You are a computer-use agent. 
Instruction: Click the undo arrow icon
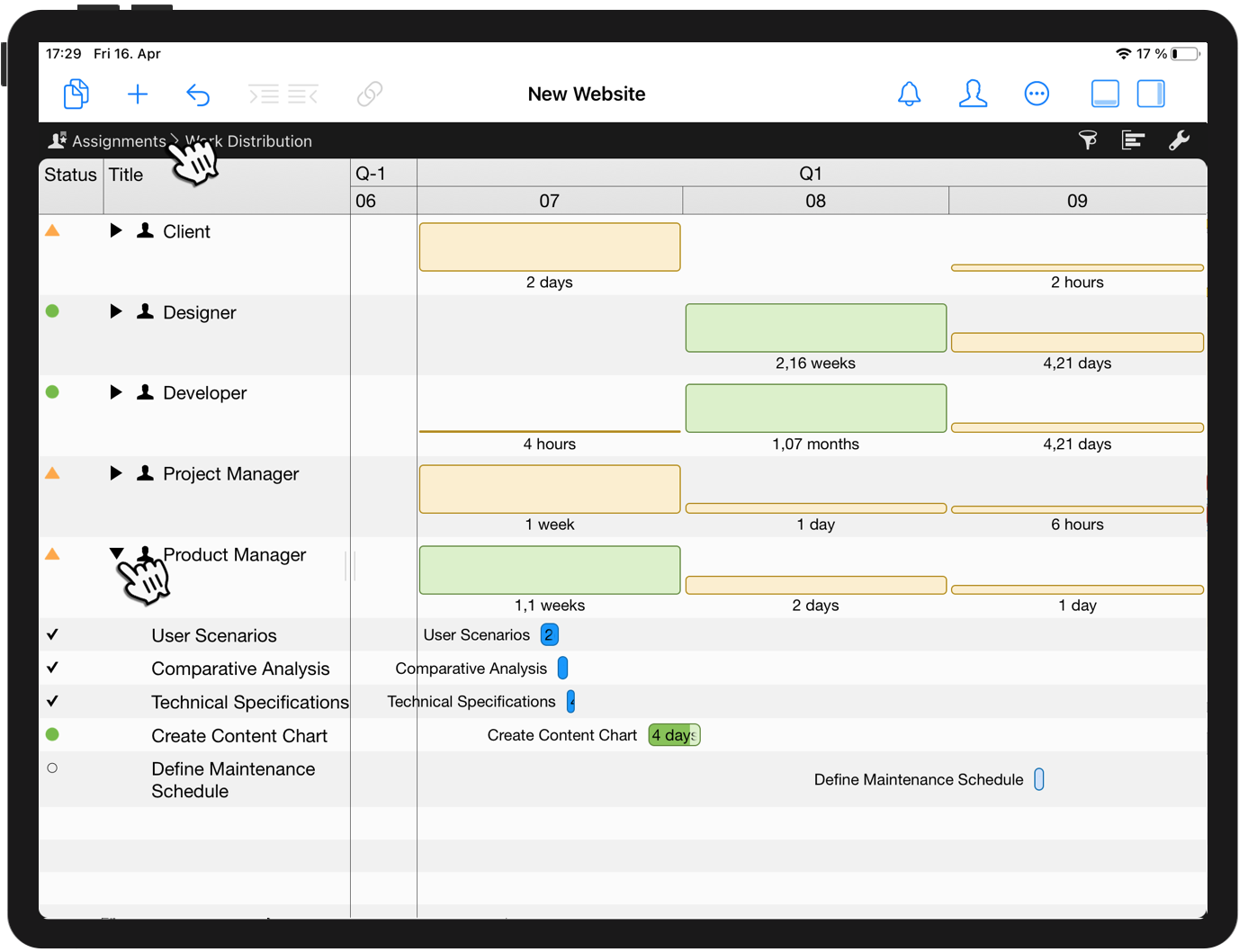(x=198, y=94)
